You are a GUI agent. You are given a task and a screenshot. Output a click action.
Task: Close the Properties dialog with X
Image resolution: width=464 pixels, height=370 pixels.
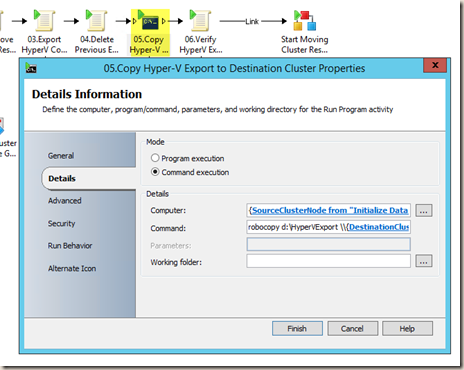435,65
